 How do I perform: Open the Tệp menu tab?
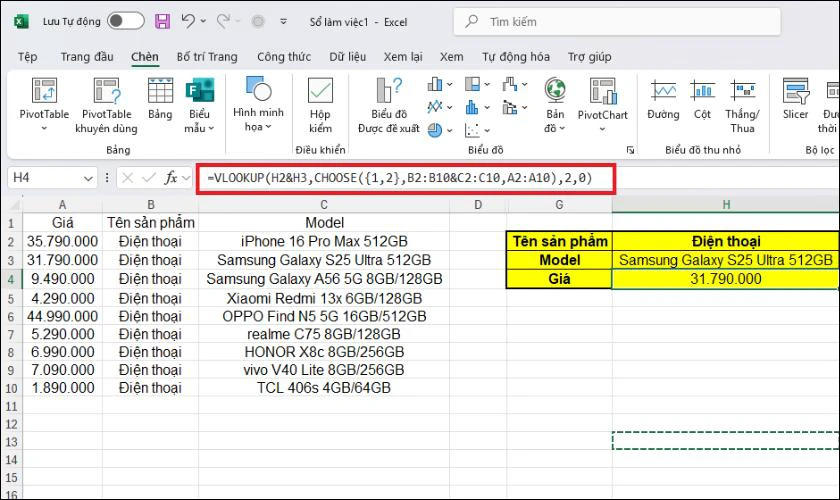click(x=27, y=57)
